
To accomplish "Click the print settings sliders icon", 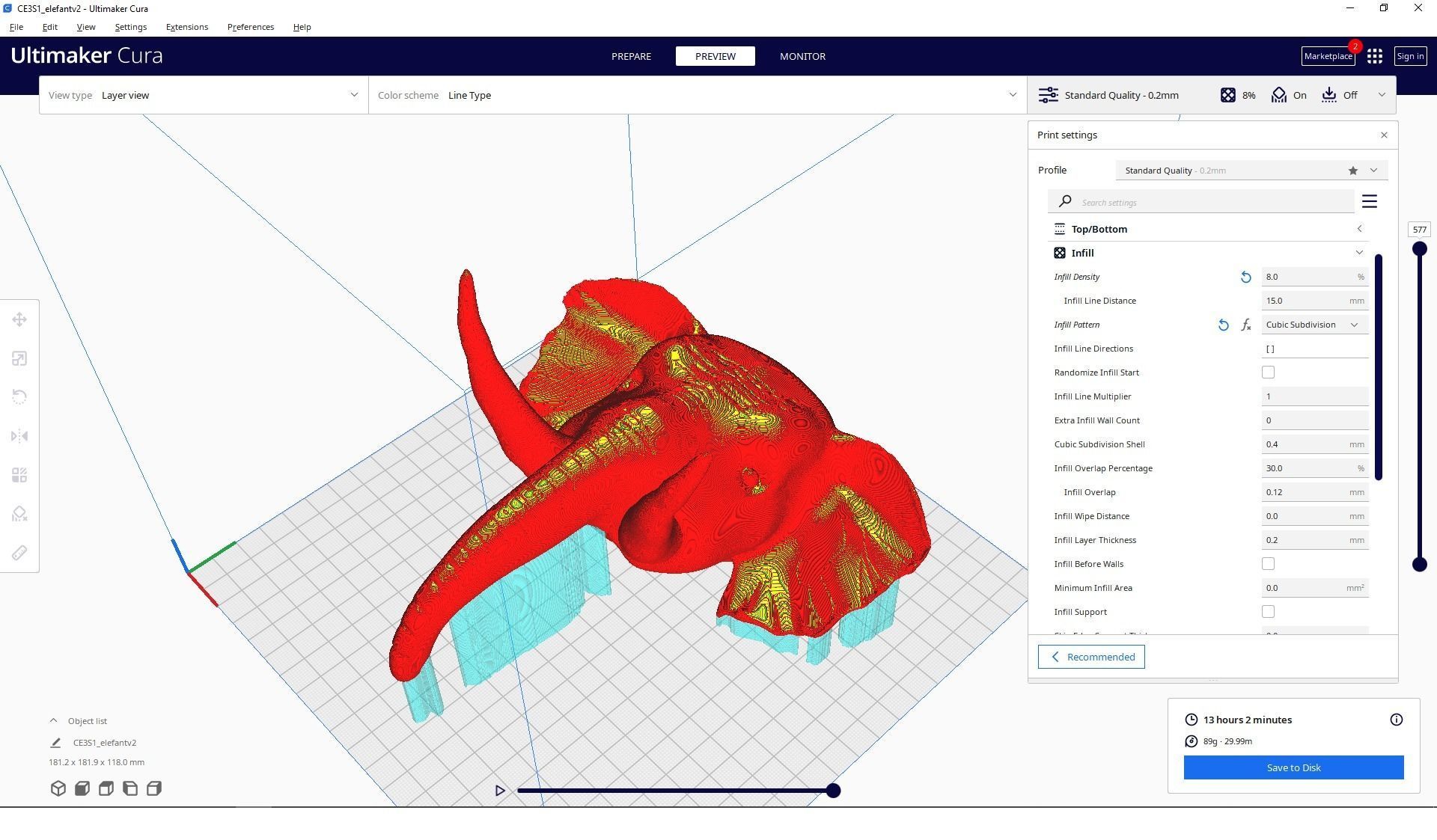I will click(1048, 95).
